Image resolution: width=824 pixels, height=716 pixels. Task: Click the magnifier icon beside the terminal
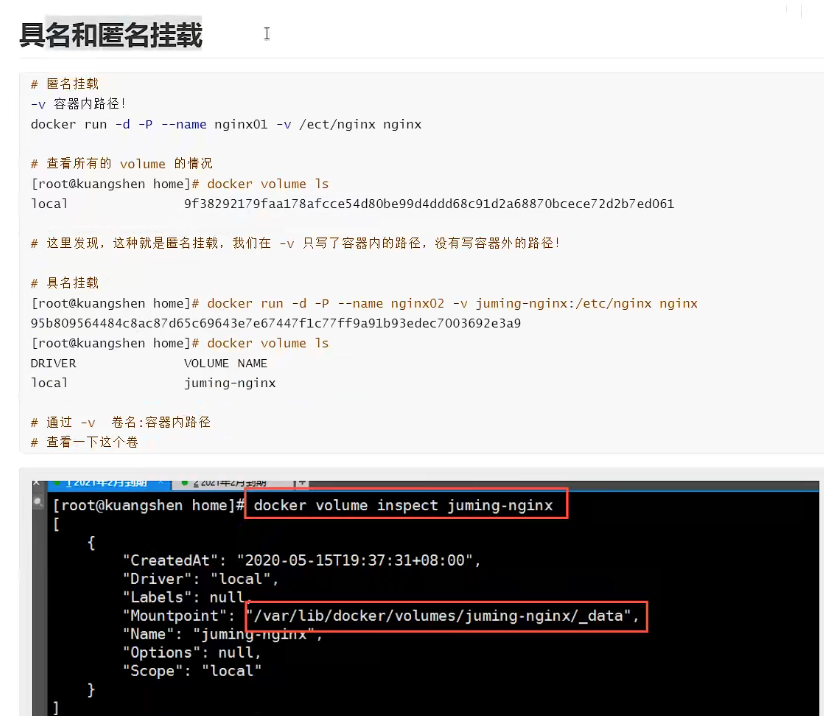point(38,503)
